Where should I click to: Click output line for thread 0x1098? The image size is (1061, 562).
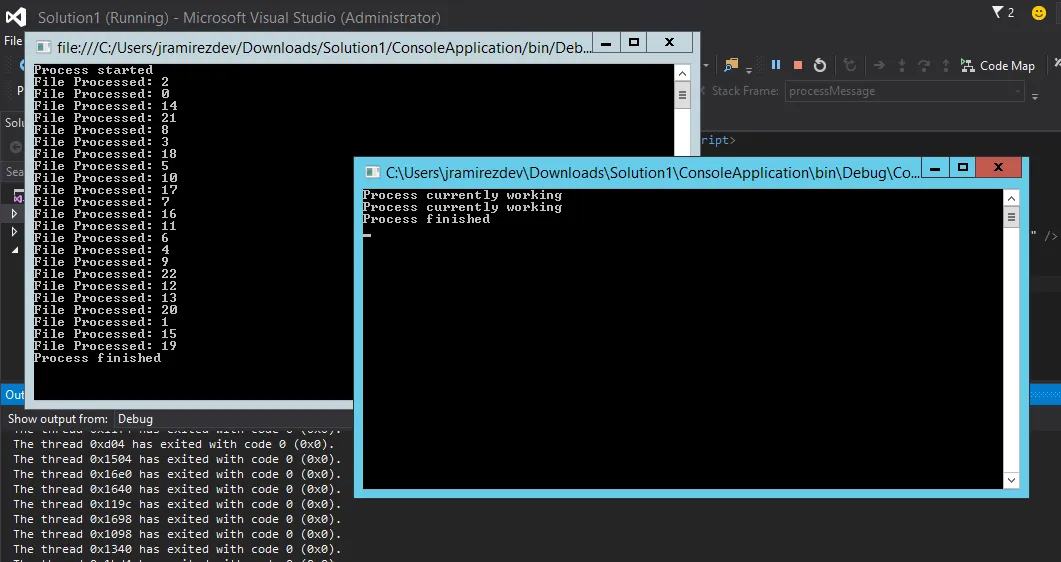177,534
